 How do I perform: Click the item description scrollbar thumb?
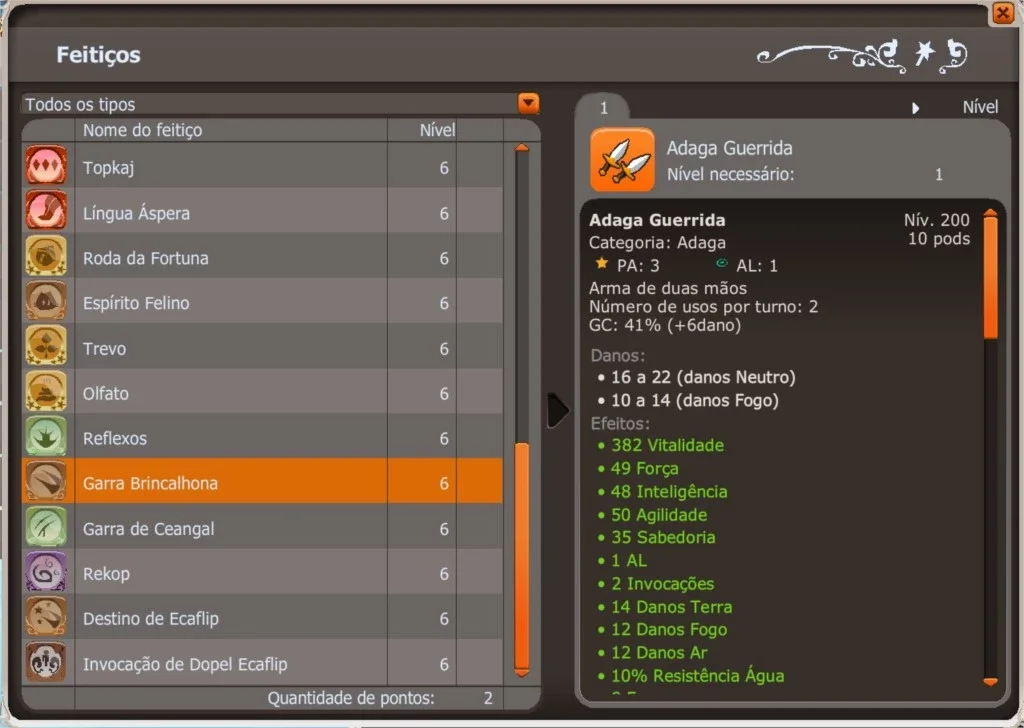coord(990,279)
